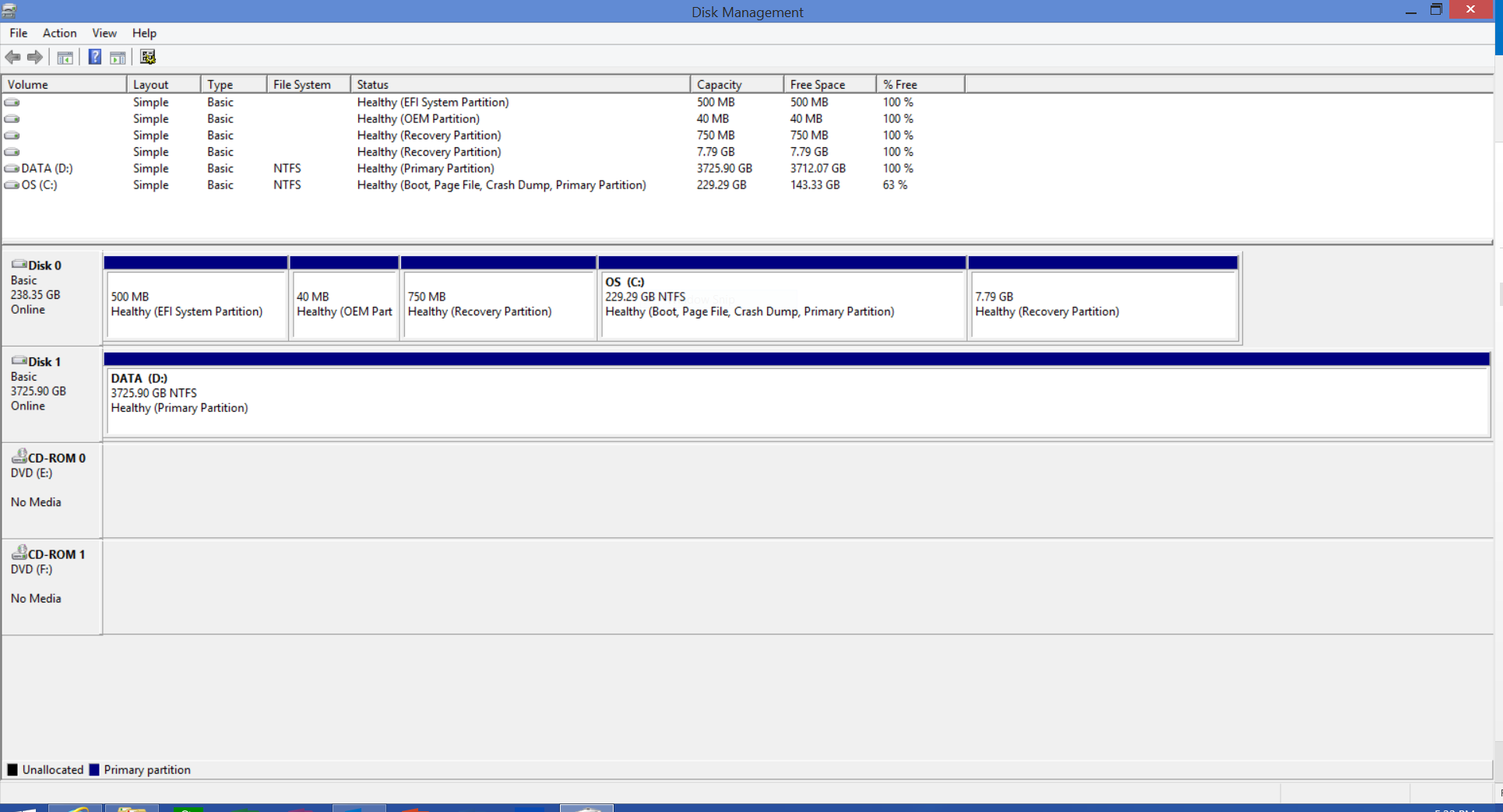Image resolution: width=1503 pixels, height=812 pixels.
Task: Sort by the File System column header
Action: tap(309, 84)
